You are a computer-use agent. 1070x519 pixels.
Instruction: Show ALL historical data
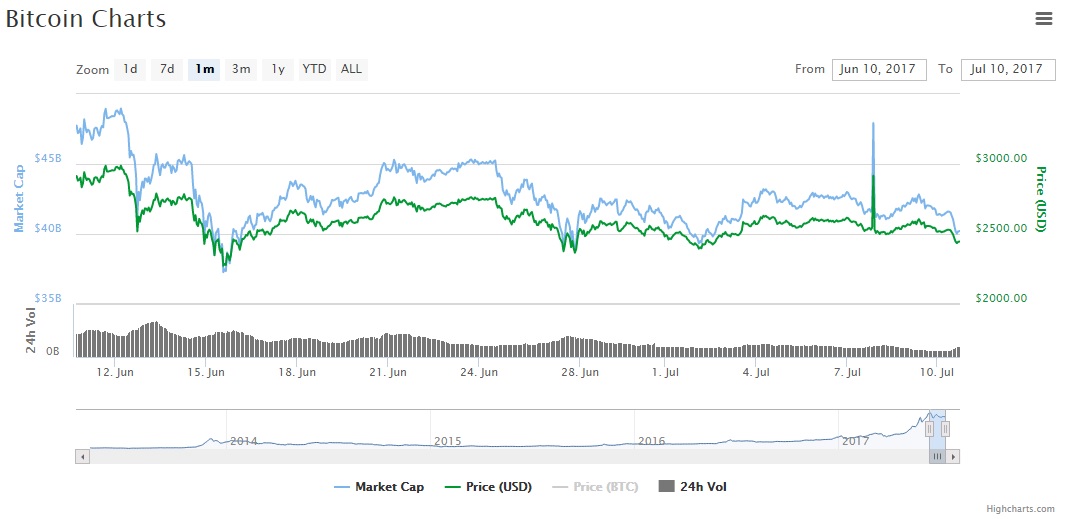(x=351, y=69)
